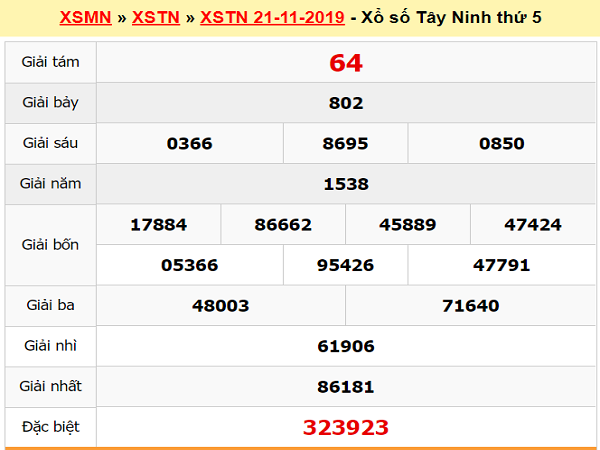Click the Đặc biệt jackpot number 323923

pyautogui.click(x=346, y=428)
